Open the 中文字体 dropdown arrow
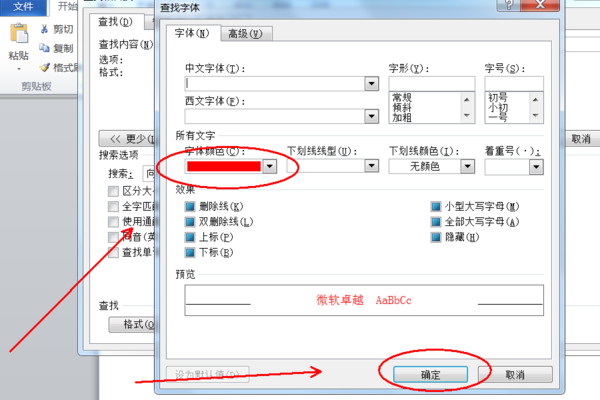The image size is (600, 400). pyautogui.click(x=371, y=83)
